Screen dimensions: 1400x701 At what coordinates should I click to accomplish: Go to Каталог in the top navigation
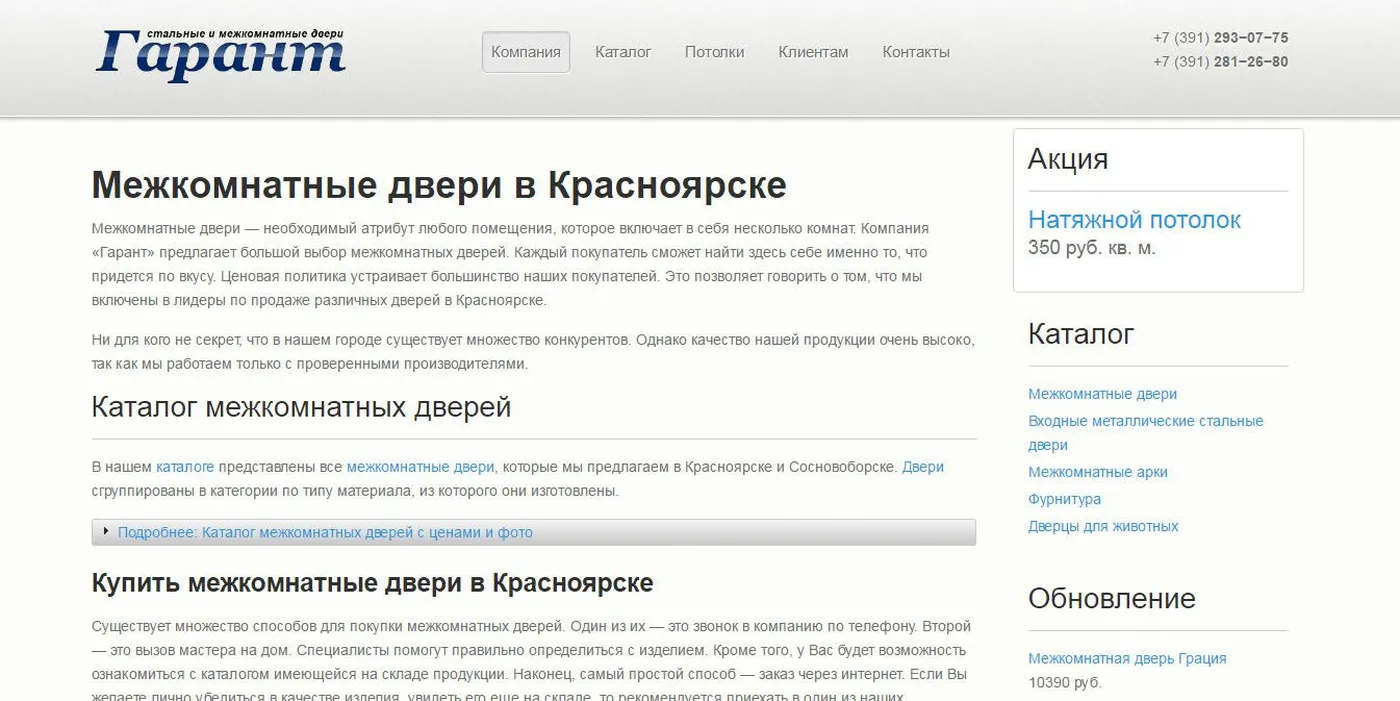click(623, 52)
